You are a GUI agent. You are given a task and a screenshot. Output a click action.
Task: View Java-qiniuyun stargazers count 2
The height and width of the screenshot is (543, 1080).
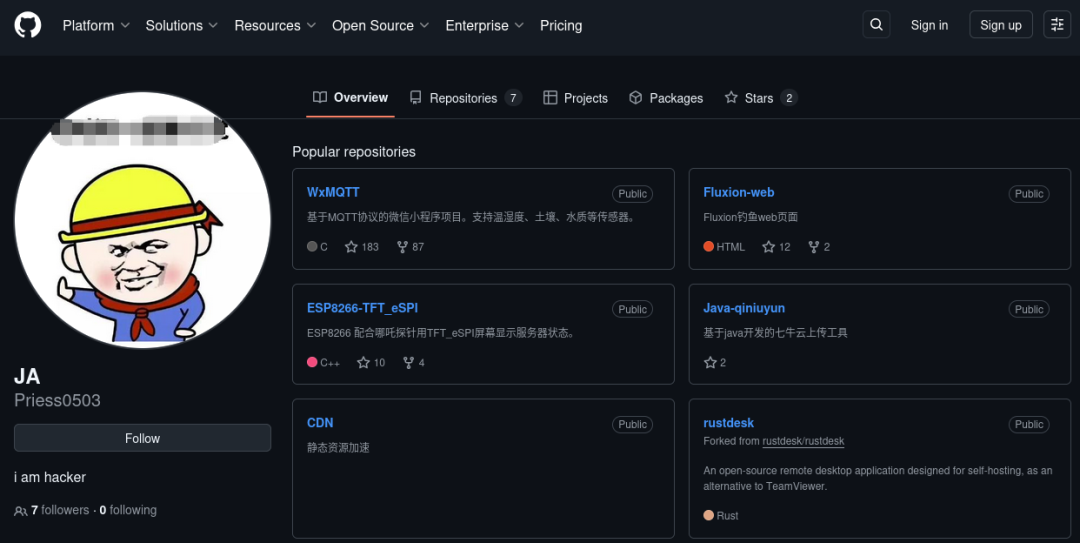pyautogui.click(x=715, y=362)
